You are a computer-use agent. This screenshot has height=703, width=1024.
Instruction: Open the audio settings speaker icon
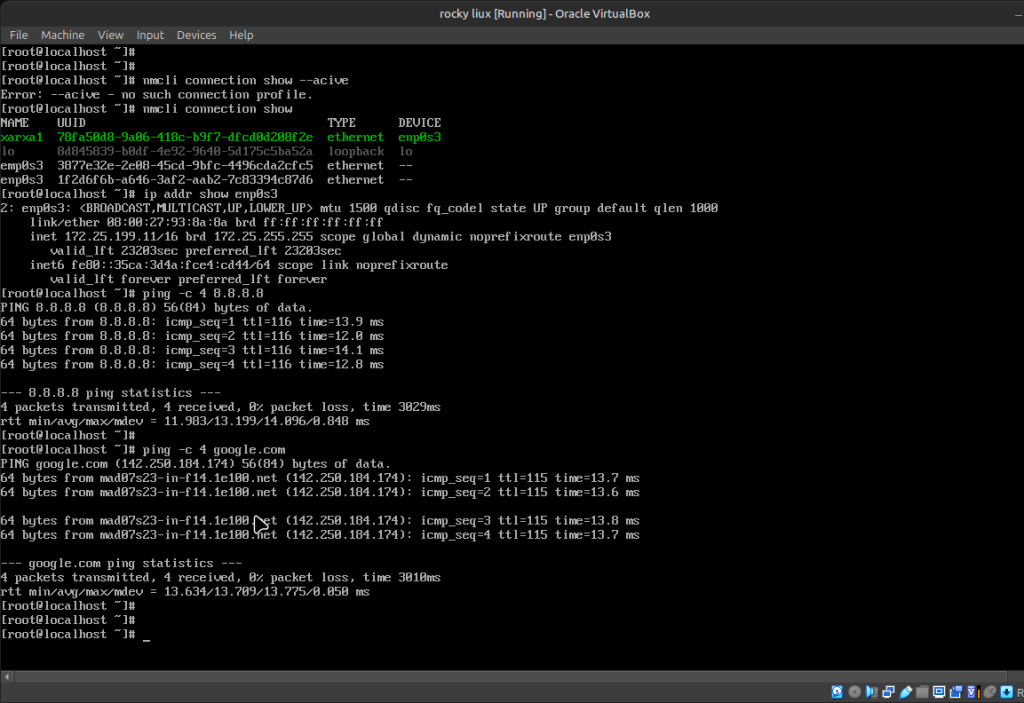coord(871,692)
